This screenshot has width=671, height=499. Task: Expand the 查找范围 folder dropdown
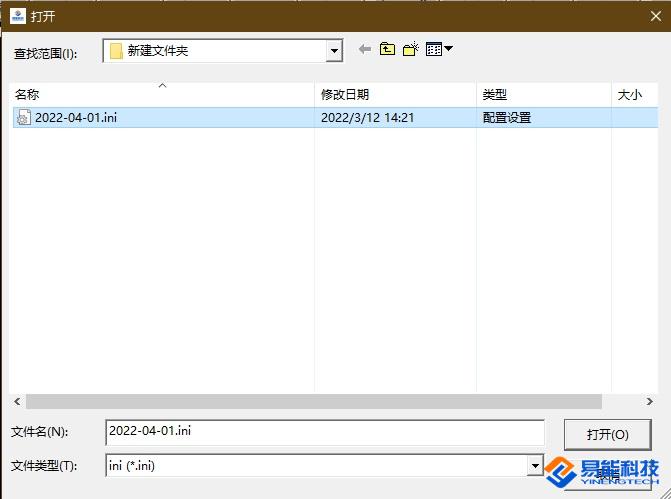coord(334,51)
